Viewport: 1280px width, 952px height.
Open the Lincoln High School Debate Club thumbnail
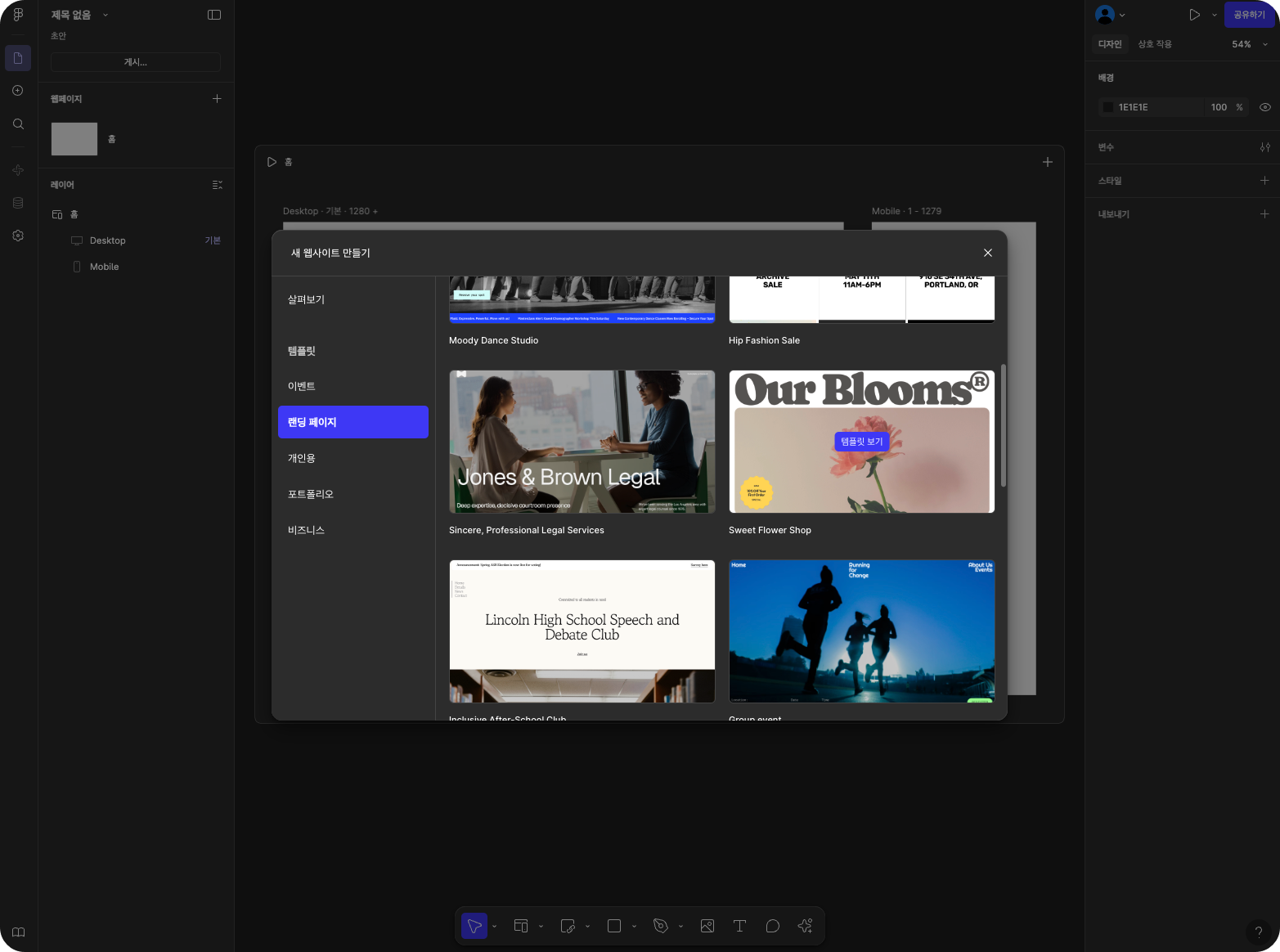pos(582,631)
